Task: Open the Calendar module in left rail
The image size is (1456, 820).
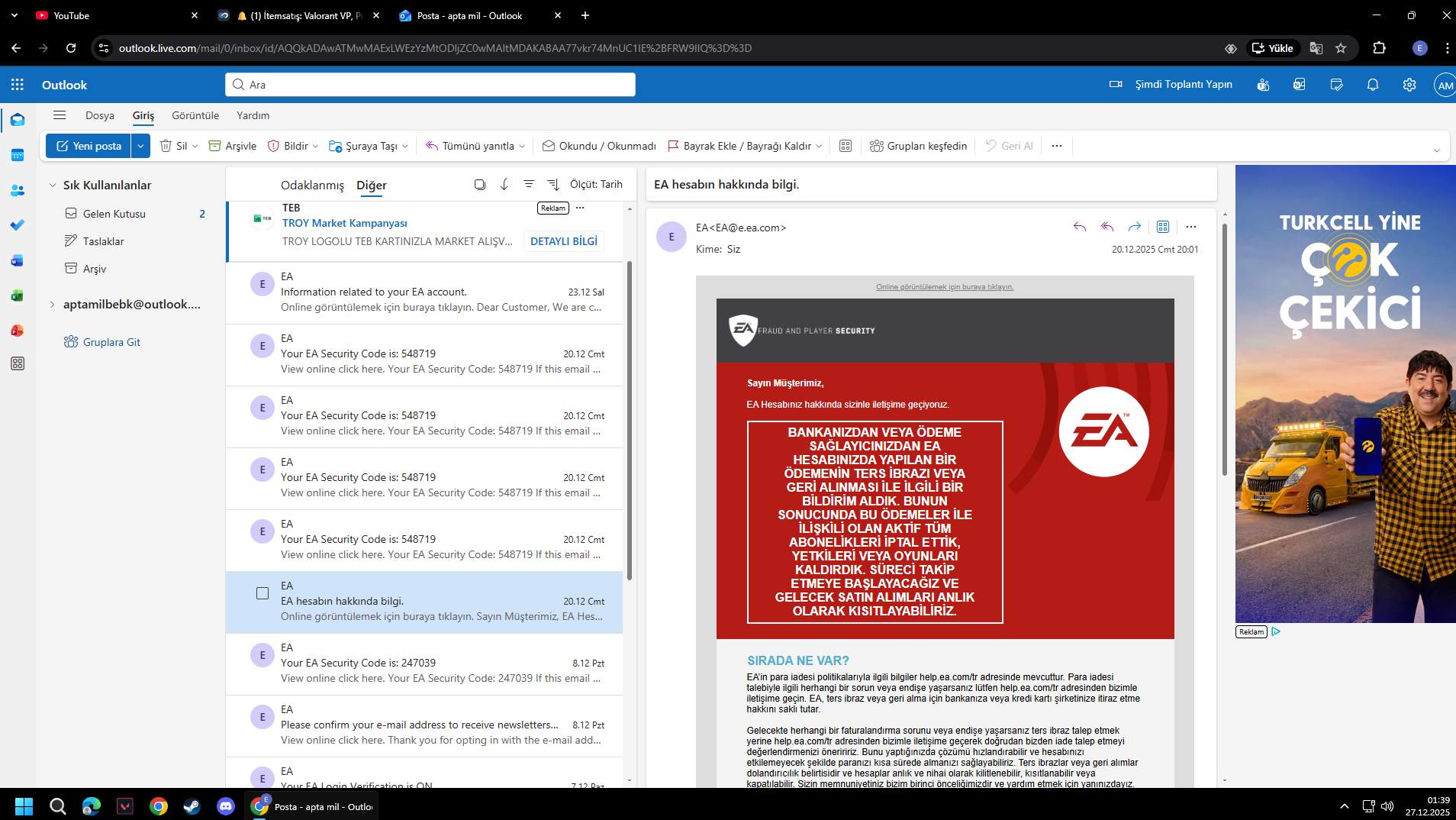Action: click(x=18, y=155)
